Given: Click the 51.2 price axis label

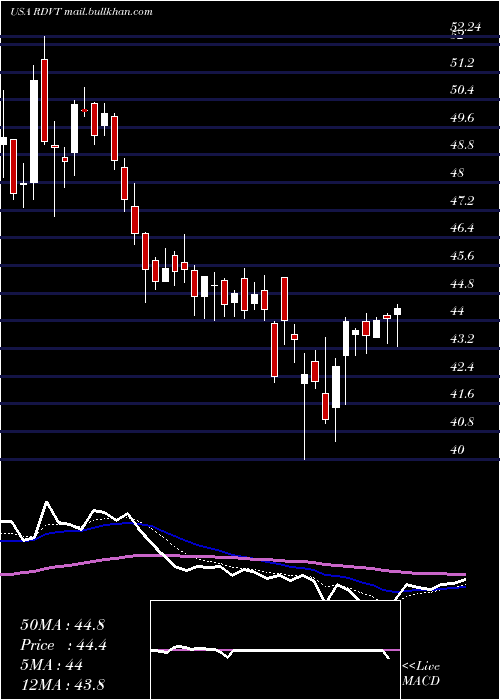Looking at the screenshot, I should coord(462,63).
